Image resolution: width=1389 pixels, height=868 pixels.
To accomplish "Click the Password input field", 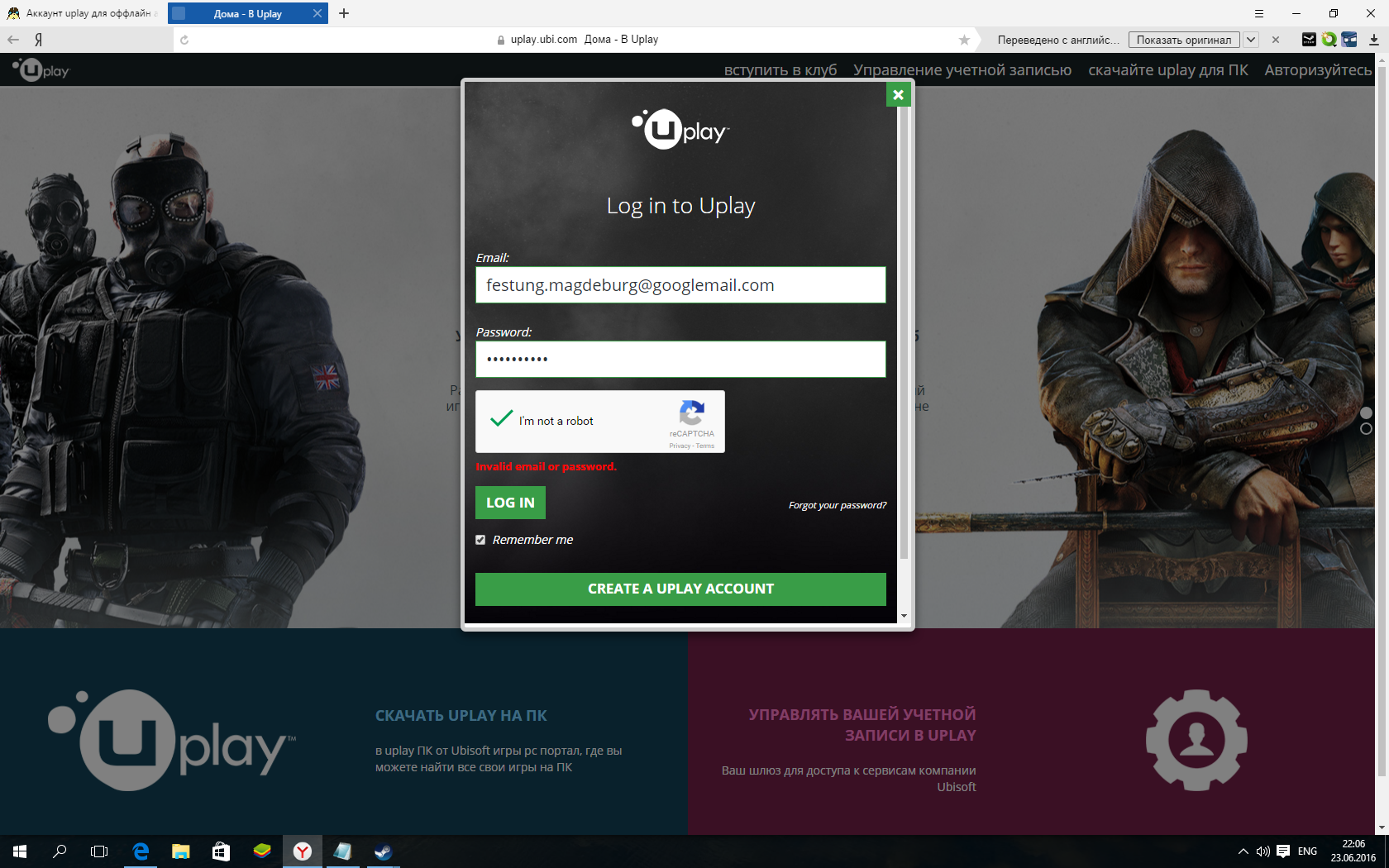I will [x=680, y=360].
